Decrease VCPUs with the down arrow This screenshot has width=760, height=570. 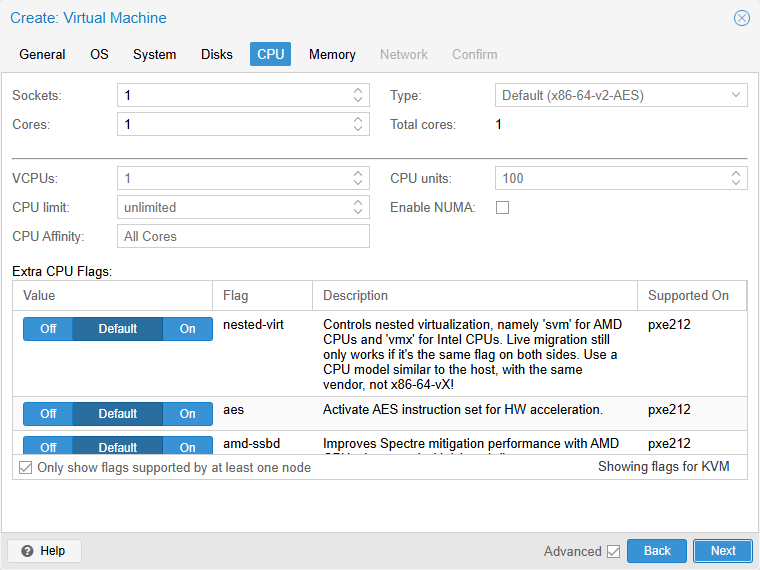point(358,183)
